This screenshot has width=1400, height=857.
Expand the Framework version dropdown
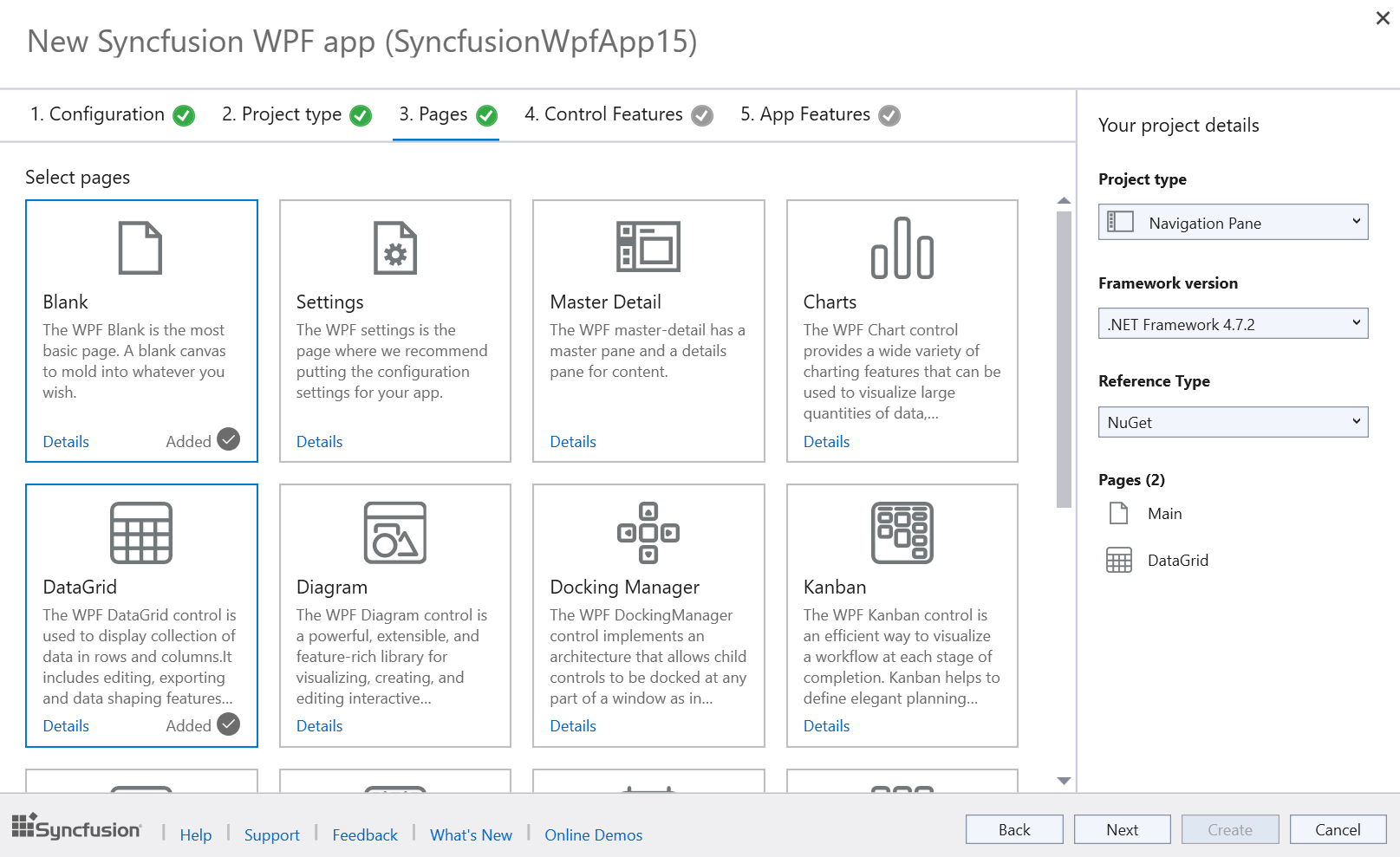click(x=1232, y=324)
